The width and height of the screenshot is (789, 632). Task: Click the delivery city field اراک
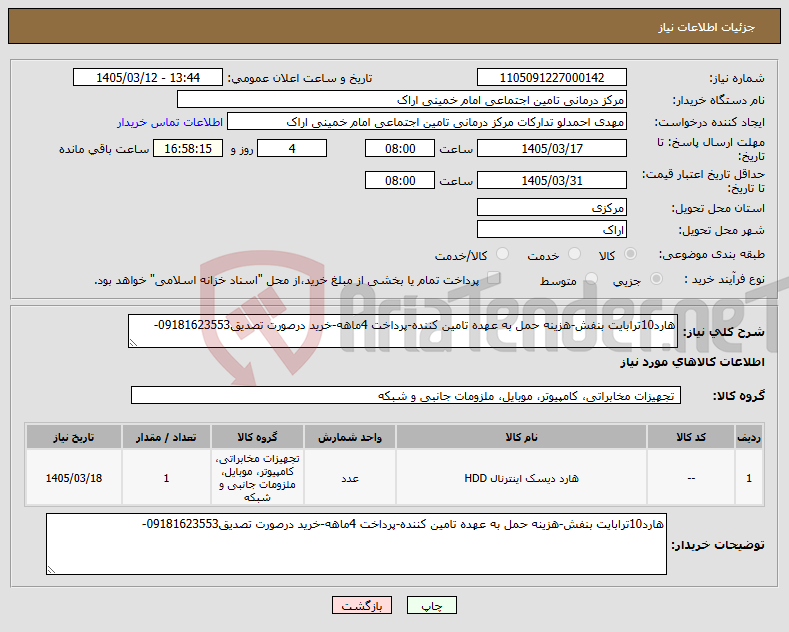coord(551,229)
